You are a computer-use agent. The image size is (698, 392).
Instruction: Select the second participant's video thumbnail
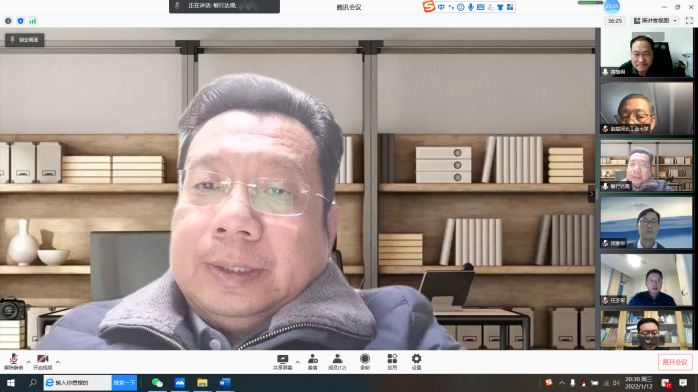pos(646,108)
